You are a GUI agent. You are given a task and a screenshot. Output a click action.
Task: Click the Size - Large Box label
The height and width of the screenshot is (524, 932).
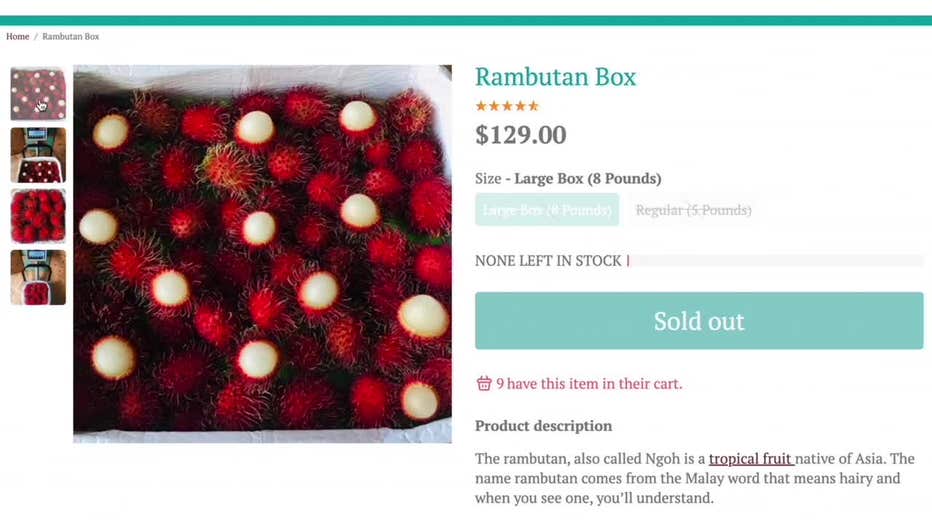click(x=568, y=178)
